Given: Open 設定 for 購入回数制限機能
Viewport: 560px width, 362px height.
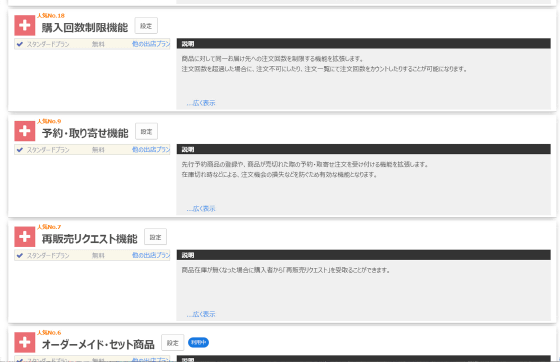Looking at the screenshot, I should click(x=146, y=26).
